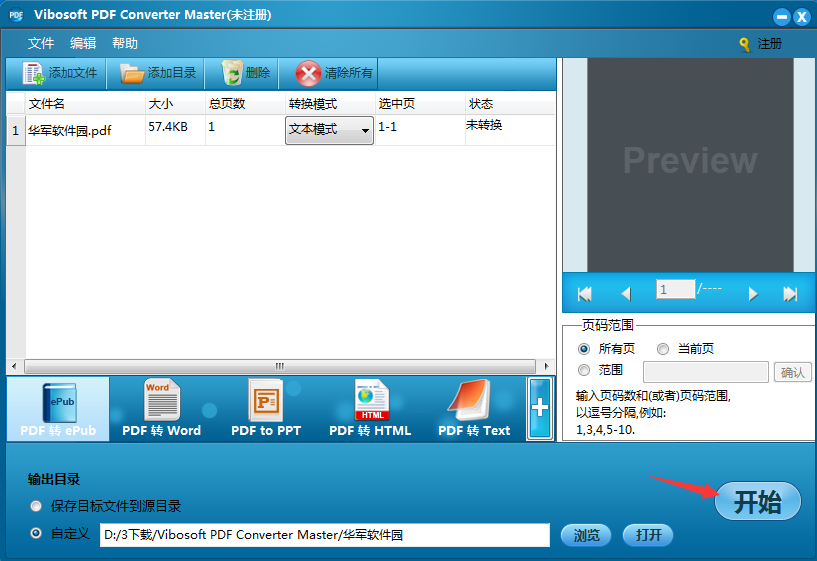This screenshot has width=817, height=561.
Task: Select PDF 转 ePub conversion type
Action: coord(58,409)
